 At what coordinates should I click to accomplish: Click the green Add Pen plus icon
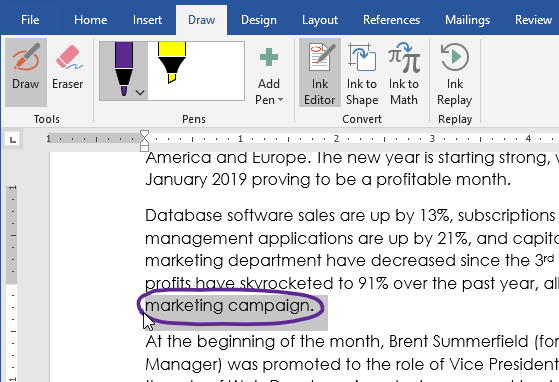pos(269,57)
